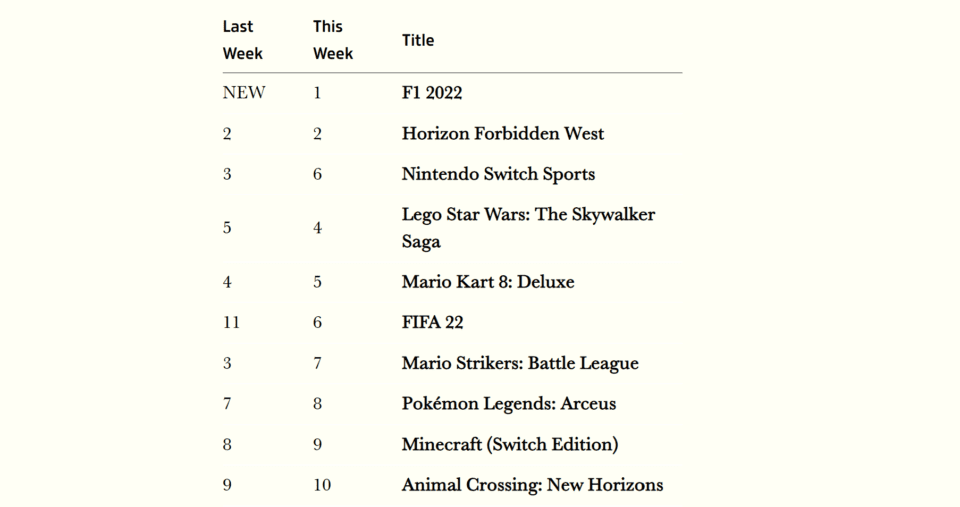Click the FIFA 22 title
The height and width of the screenshot is (507, 960).
(432, 323)
